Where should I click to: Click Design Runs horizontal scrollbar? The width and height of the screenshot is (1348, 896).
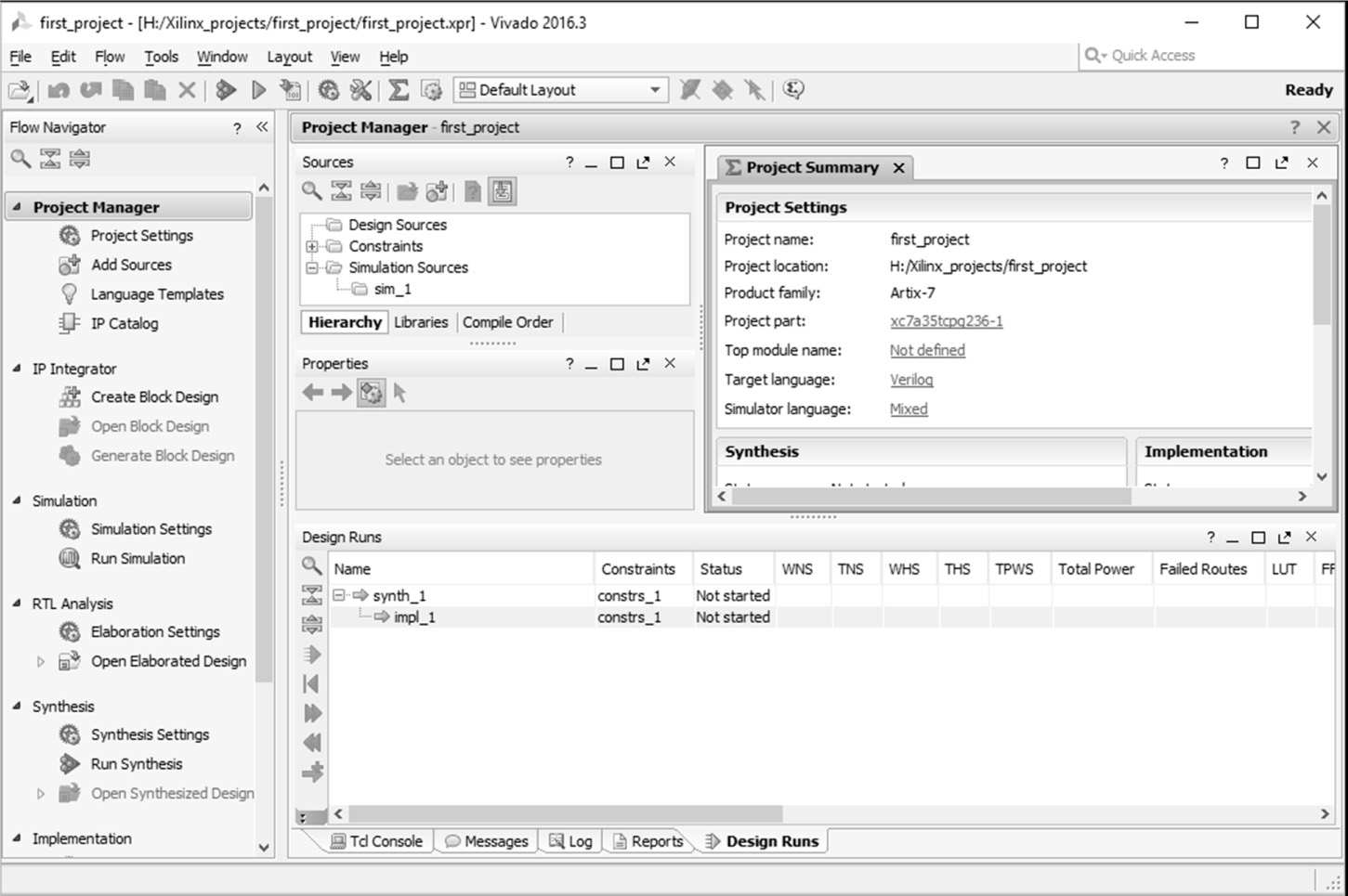pos(566,813)
